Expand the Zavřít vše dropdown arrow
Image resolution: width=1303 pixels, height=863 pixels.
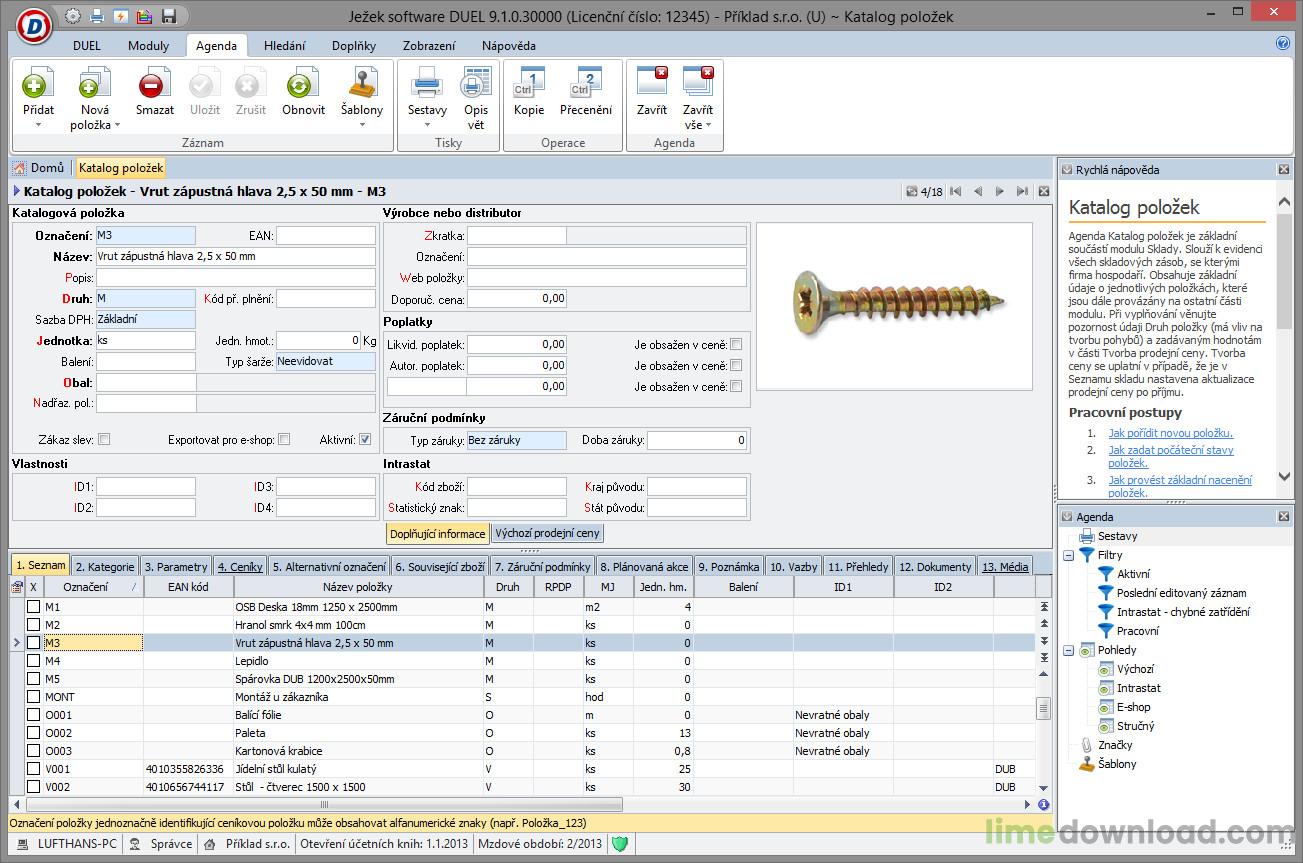coord(709,126)
